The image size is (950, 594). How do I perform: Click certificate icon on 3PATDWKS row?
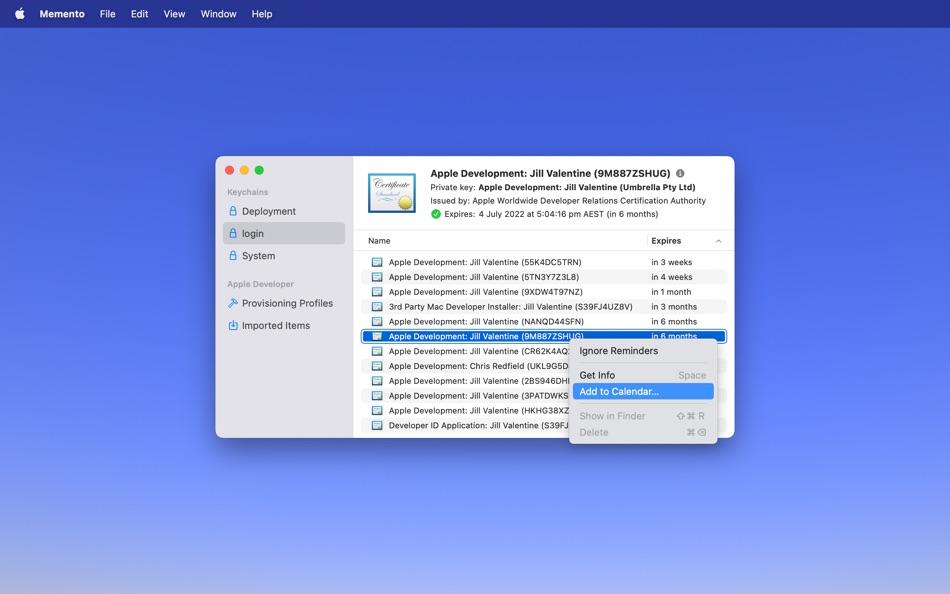click(377, 396)
